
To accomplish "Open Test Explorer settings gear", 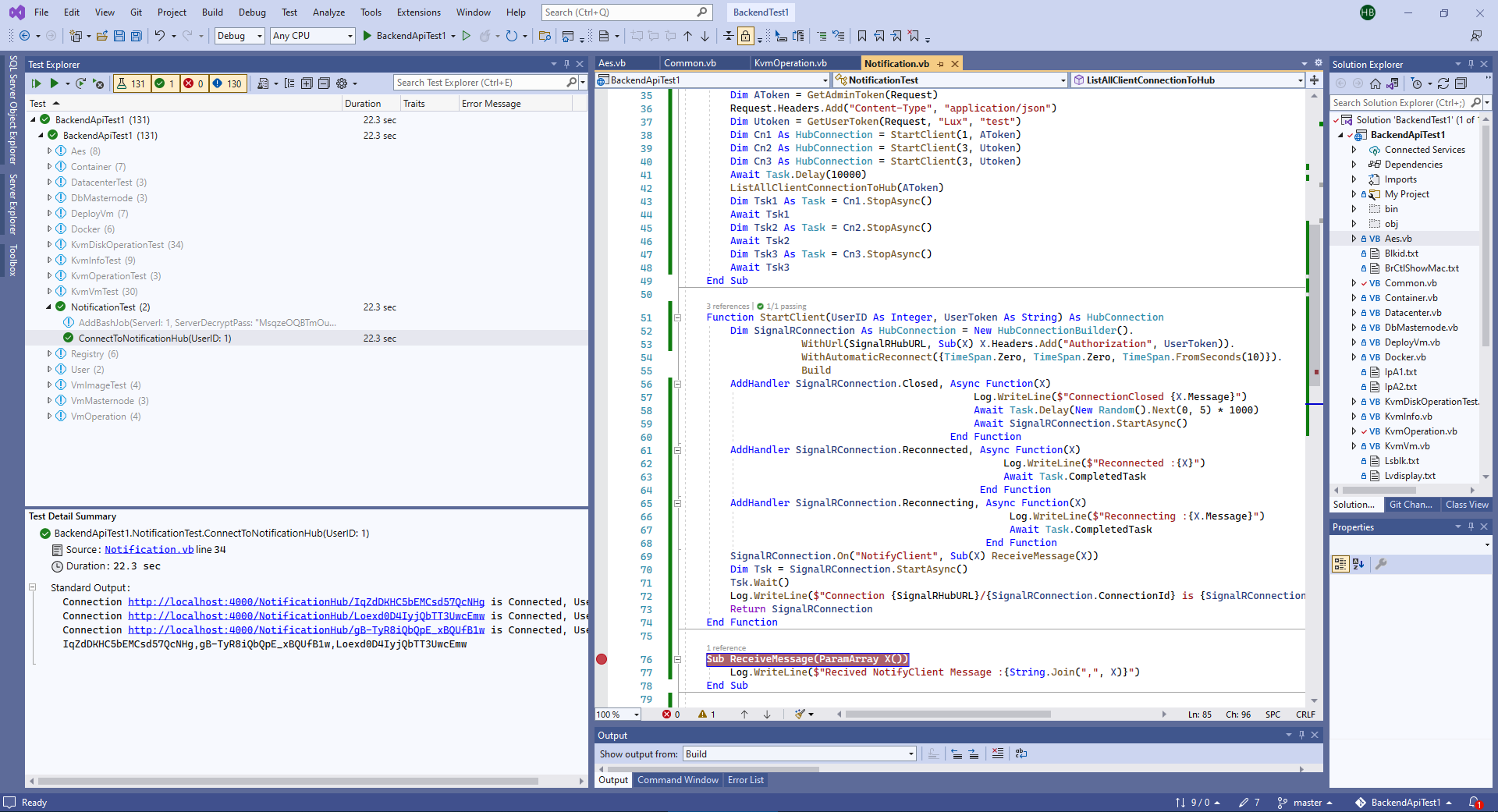I will click(x=342, y=83).
